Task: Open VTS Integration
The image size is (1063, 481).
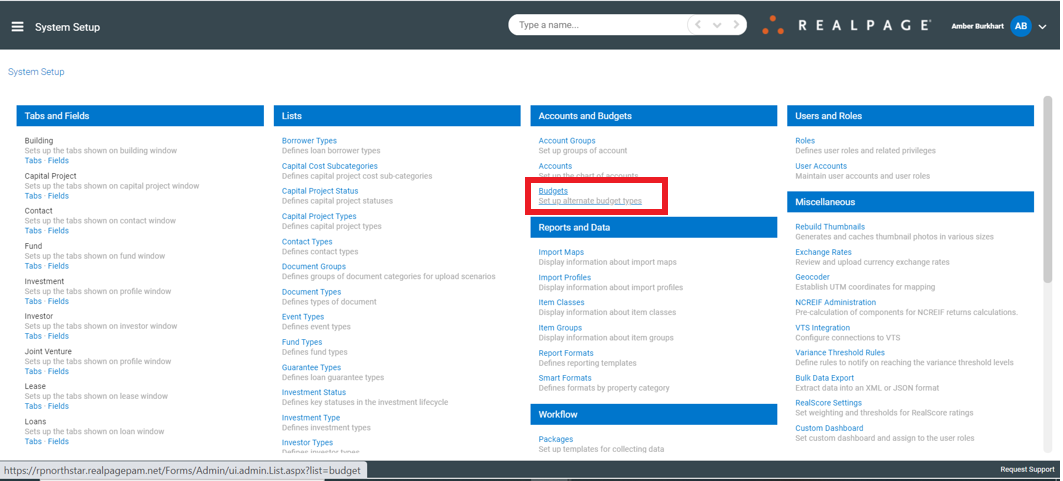Action: pyautogui.click(x=822, y=328)
